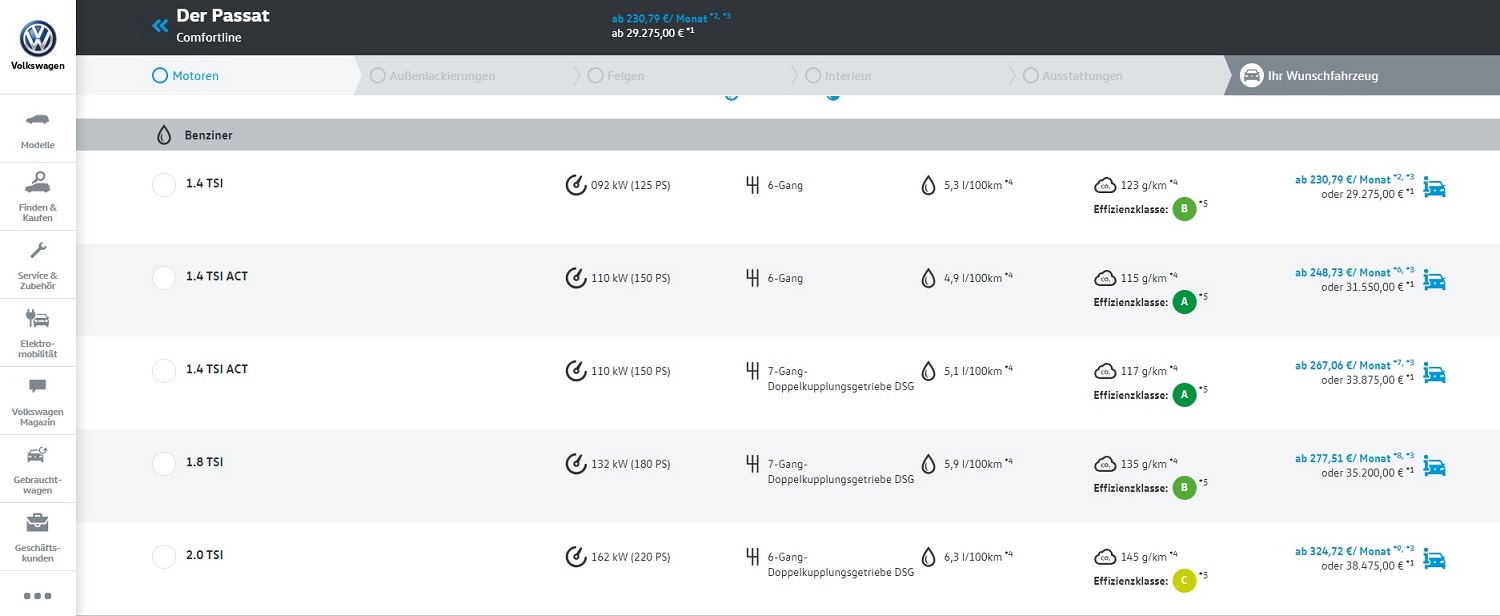Open the Ihr Wunschfahrzeug summary tab

coord(1362,76)
